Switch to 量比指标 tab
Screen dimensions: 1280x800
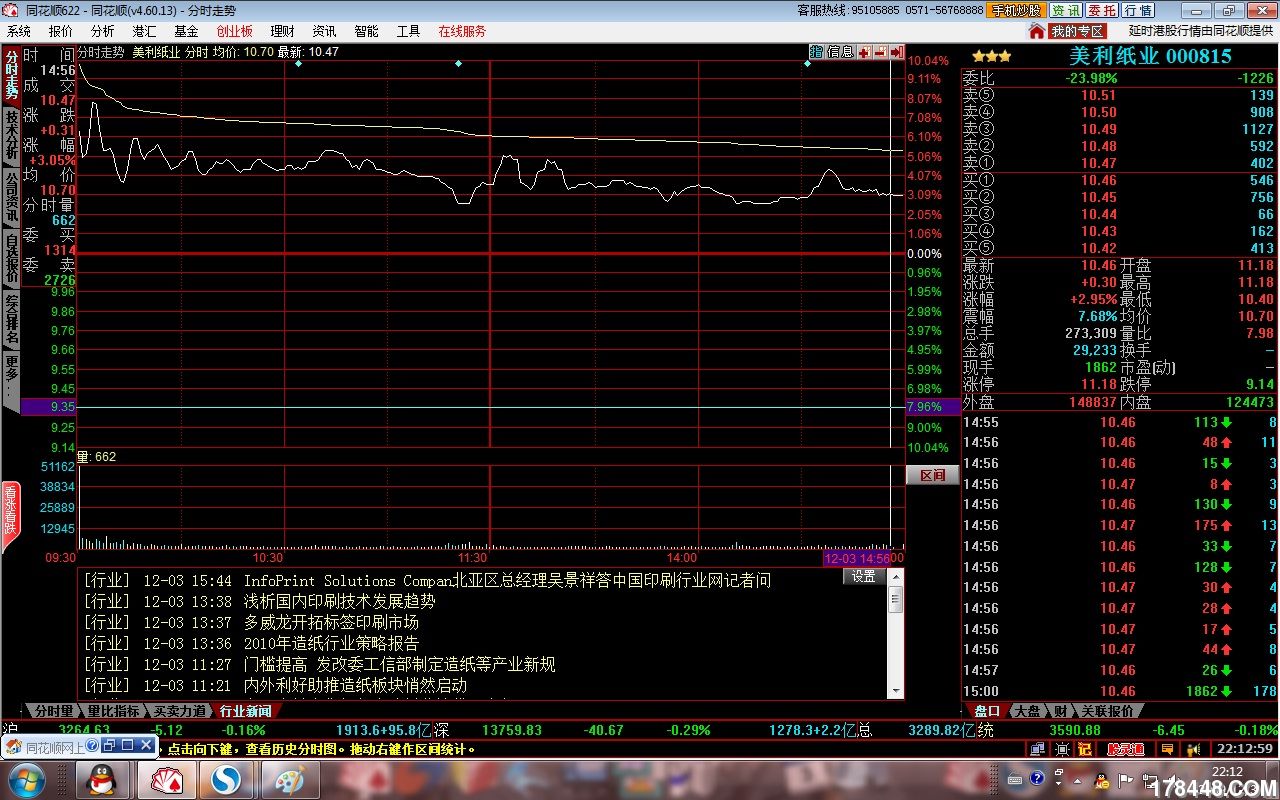113,711
